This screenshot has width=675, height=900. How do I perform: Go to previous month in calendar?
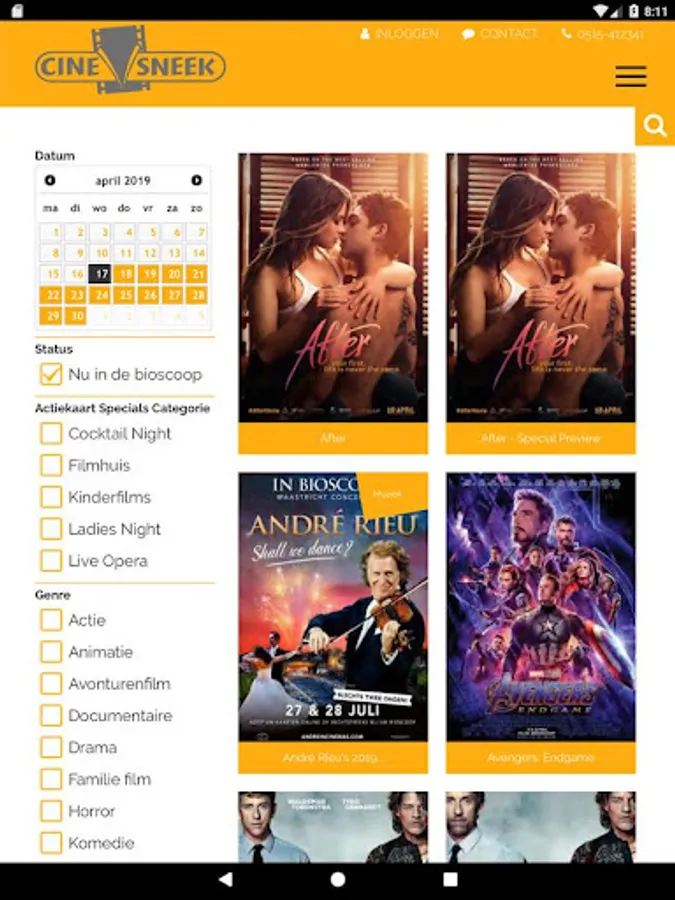click(x=50, y=180)
